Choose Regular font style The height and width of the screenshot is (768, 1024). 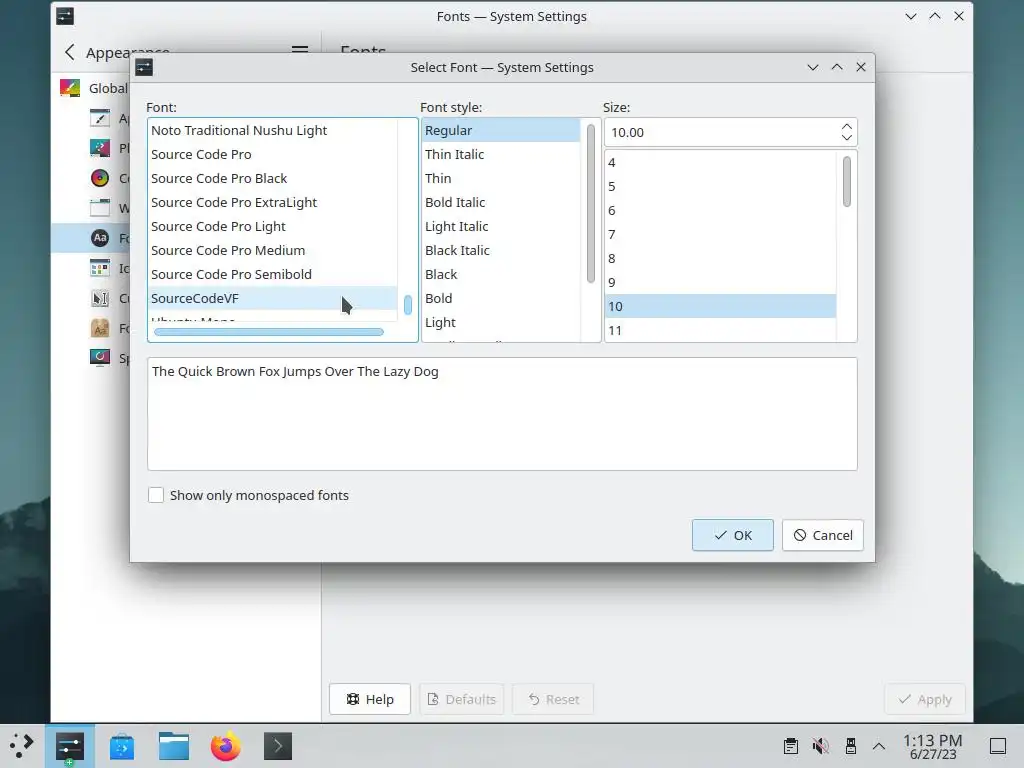coord(501,131)
